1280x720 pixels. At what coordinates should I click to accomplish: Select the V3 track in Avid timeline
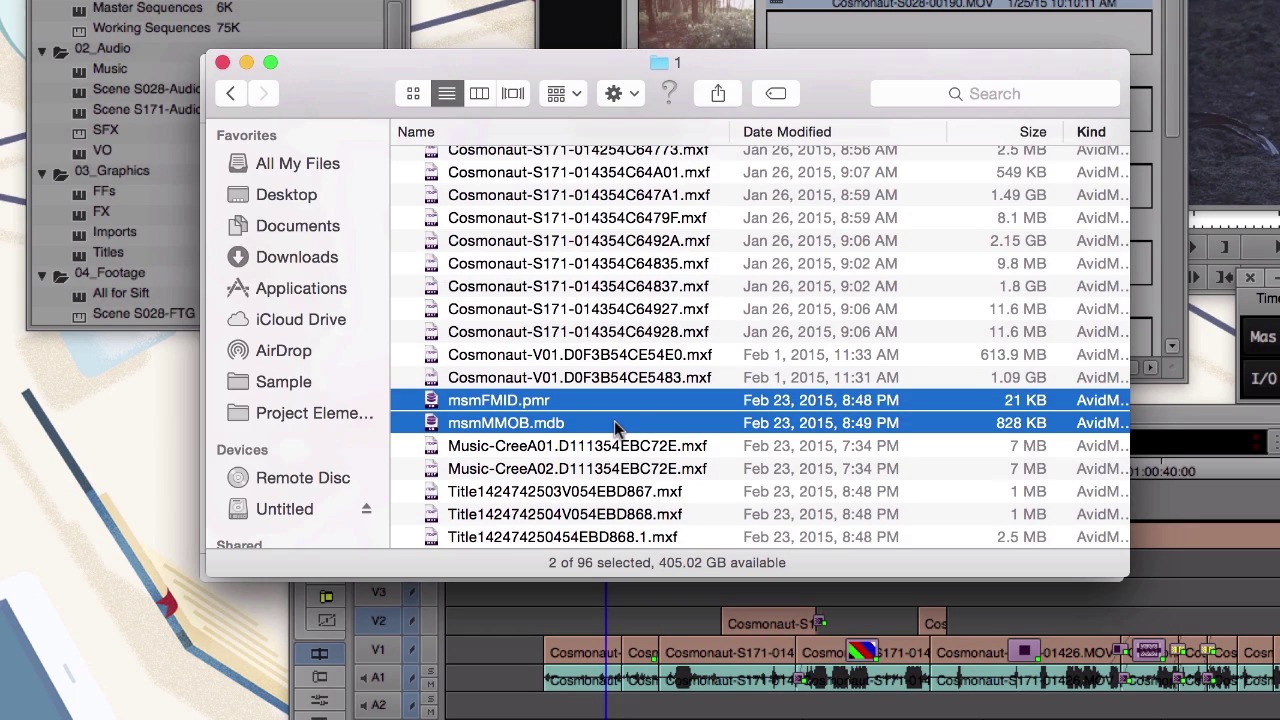378,593
